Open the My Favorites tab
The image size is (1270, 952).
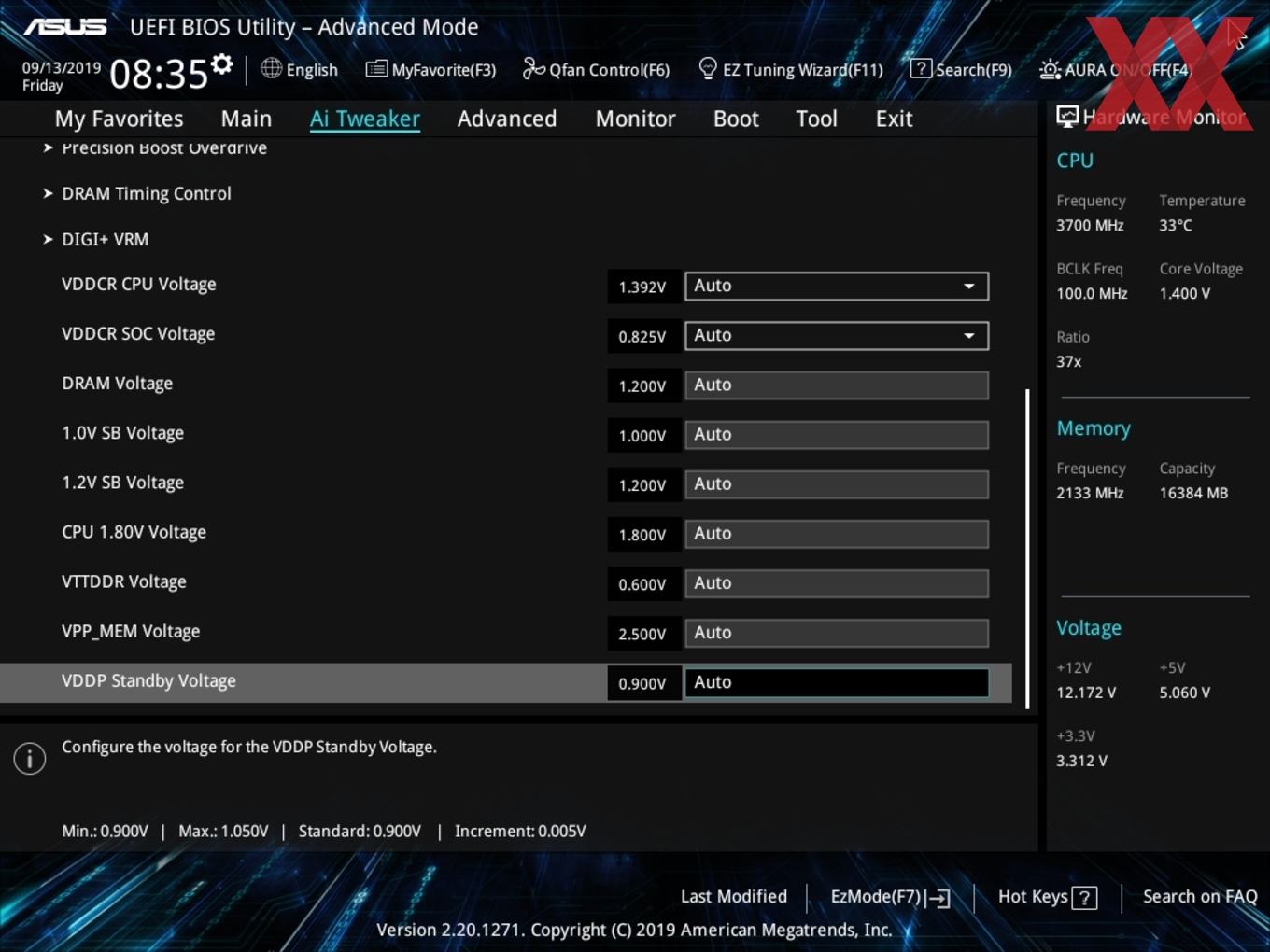[x=119, y=119]
